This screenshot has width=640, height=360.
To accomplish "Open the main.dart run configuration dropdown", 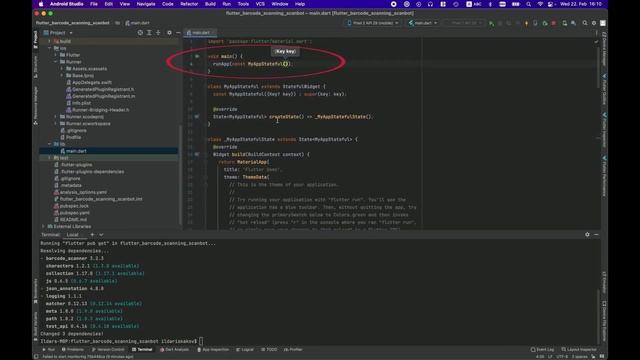I will coord(423,23).
